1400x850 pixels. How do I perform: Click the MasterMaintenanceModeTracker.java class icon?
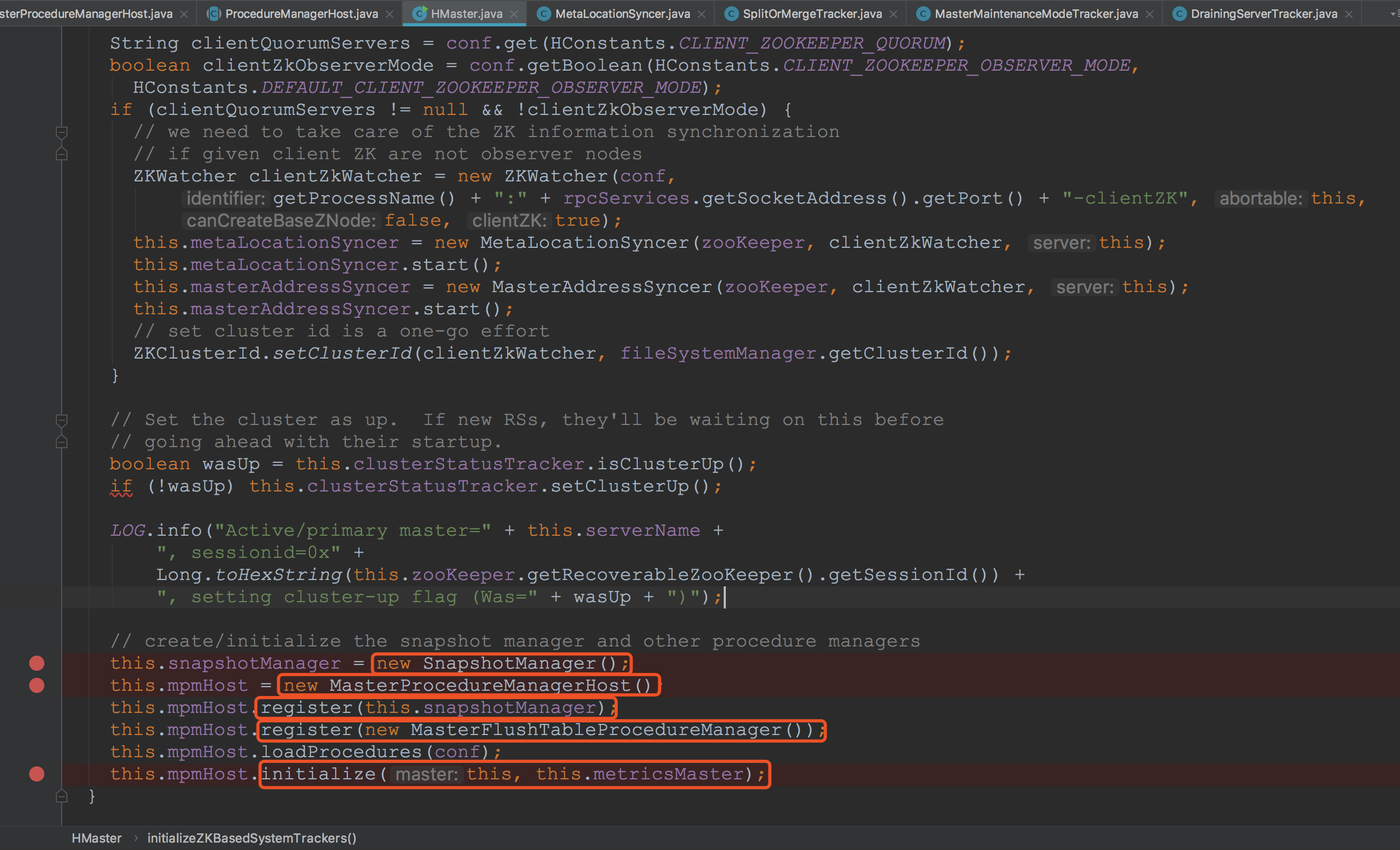[923, 14]
